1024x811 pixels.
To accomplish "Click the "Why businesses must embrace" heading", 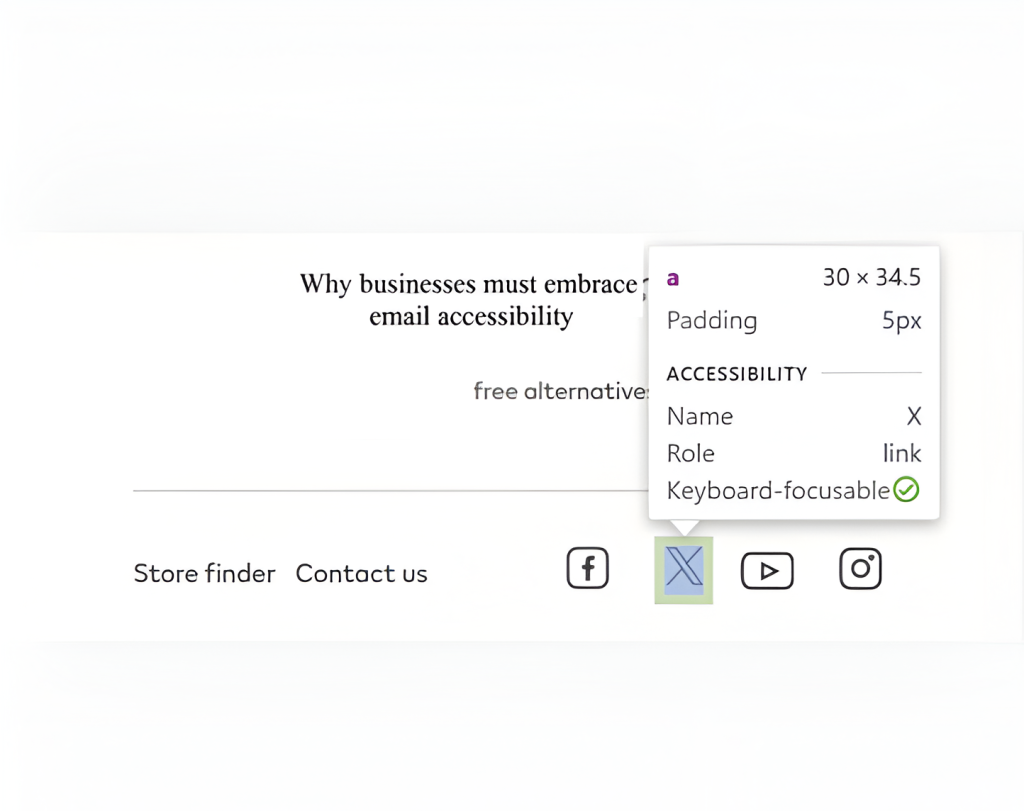I will click(x=468, y=284).
